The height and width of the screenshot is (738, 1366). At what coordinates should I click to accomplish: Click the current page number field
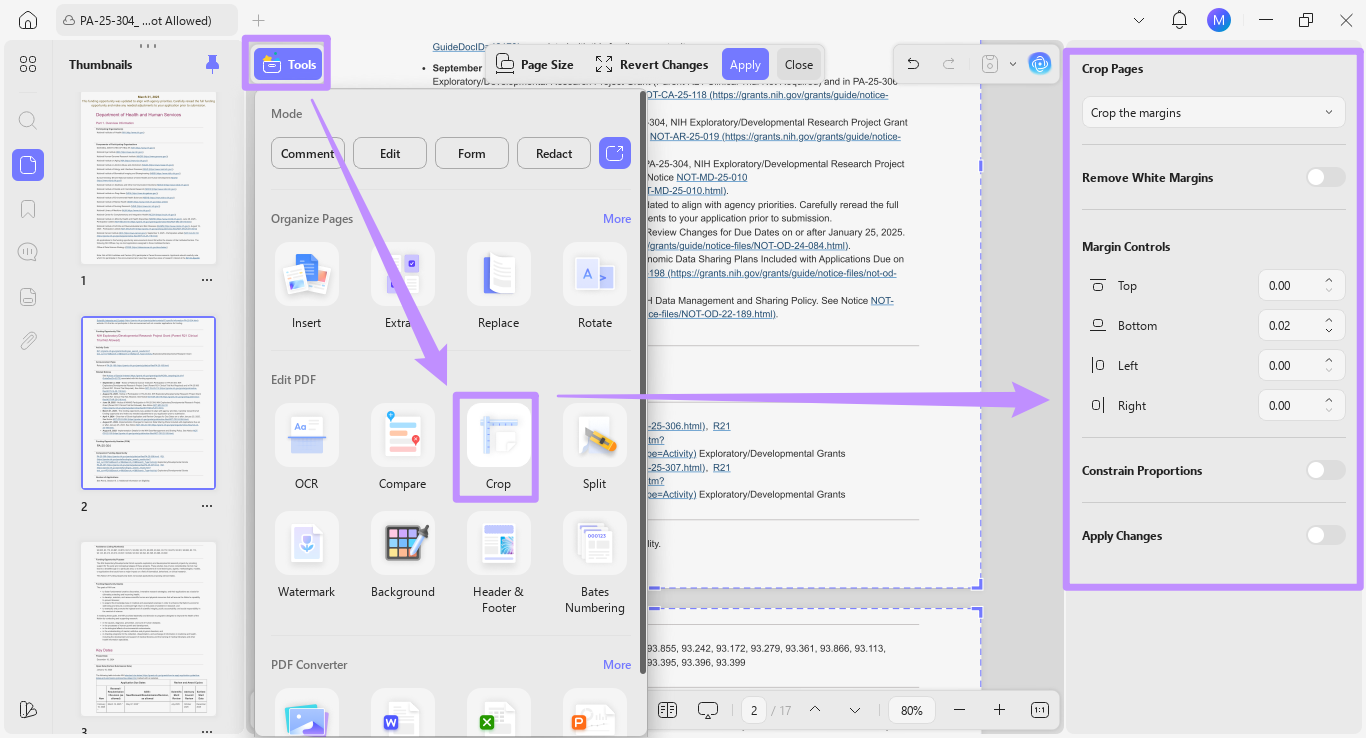pyautogui.click(x=753, y=710)
